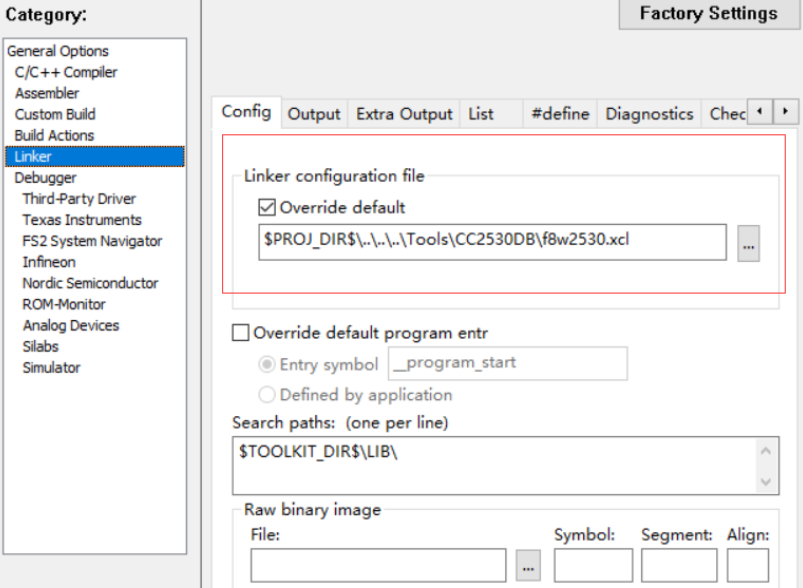
Task: Open the partially hidden Chec tab
Action: tap(726, 114)
